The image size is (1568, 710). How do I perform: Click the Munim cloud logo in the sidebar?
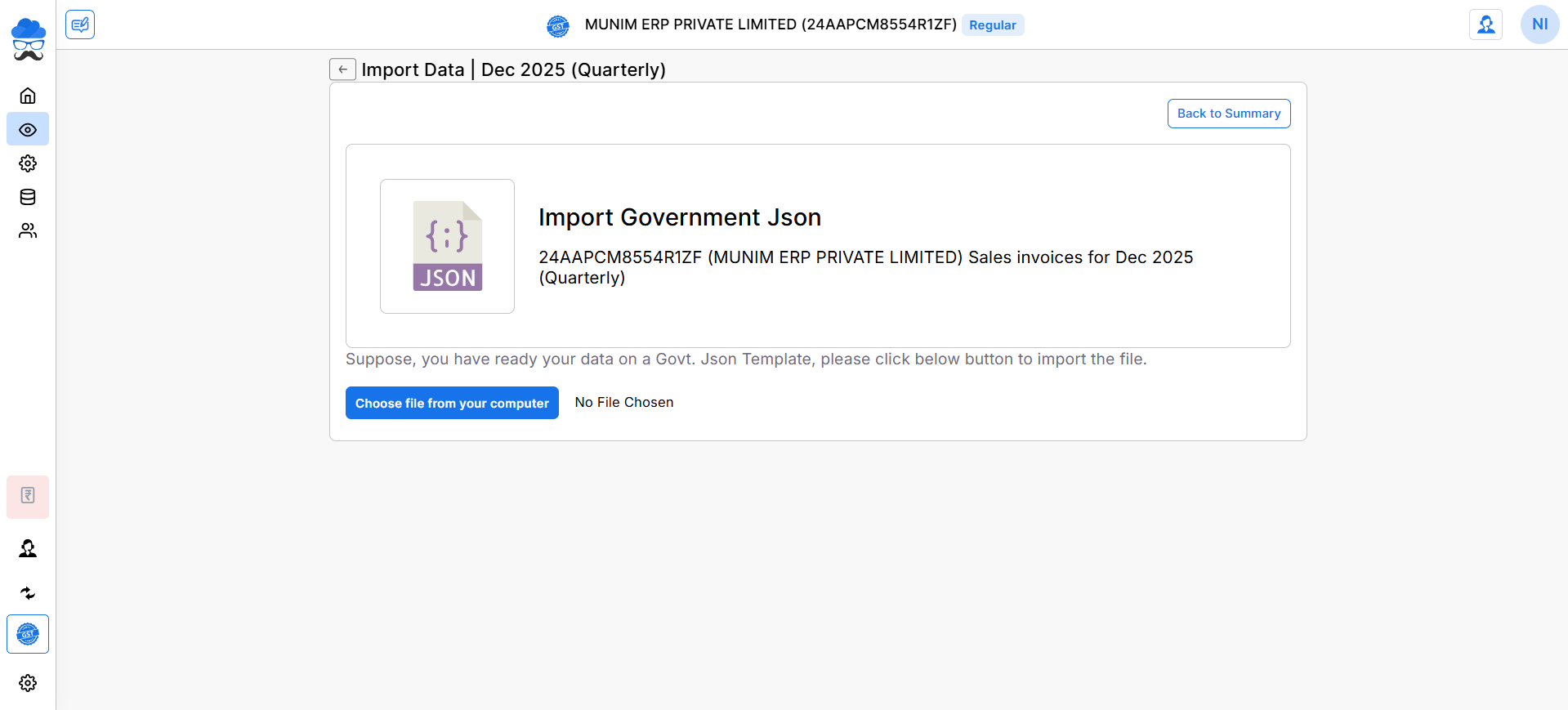click(28, 39)
